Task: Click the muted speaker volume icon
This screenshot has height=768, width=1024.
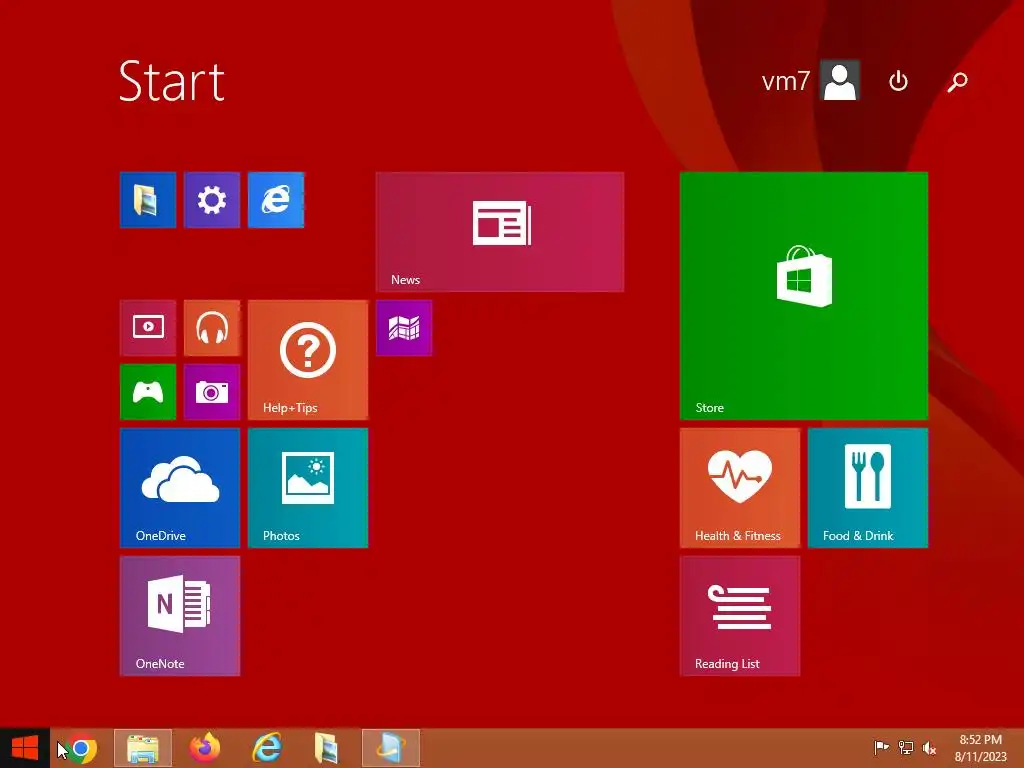Action: (x=929, y=748)
